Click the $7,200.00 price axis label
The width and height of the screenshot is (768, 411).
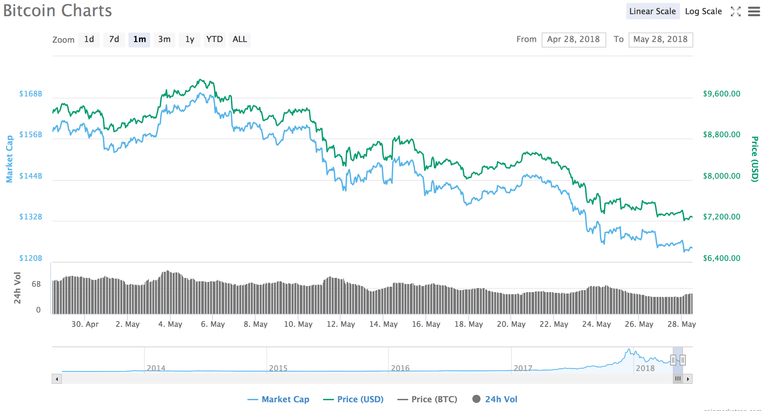click(721, 217)
